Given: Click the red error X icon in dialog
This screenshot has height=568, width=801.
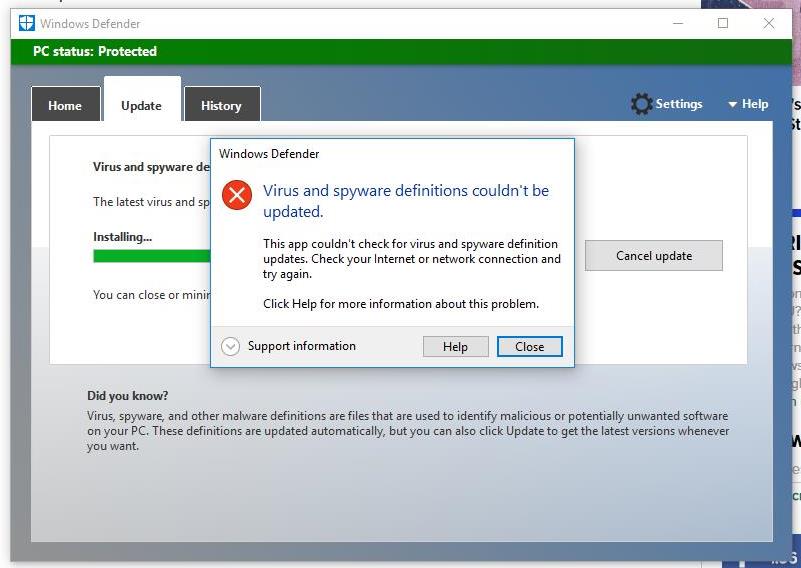Looking at the screenshot, I should tap(237, 195).
